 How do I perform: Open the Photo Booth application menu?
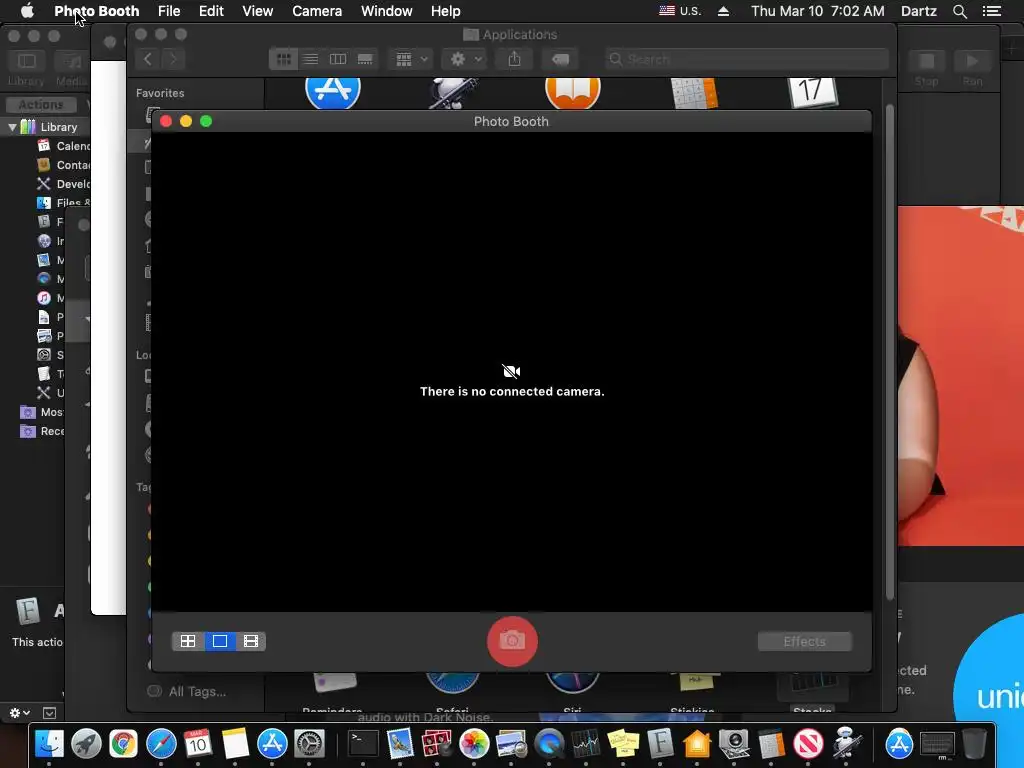(97, 11)
